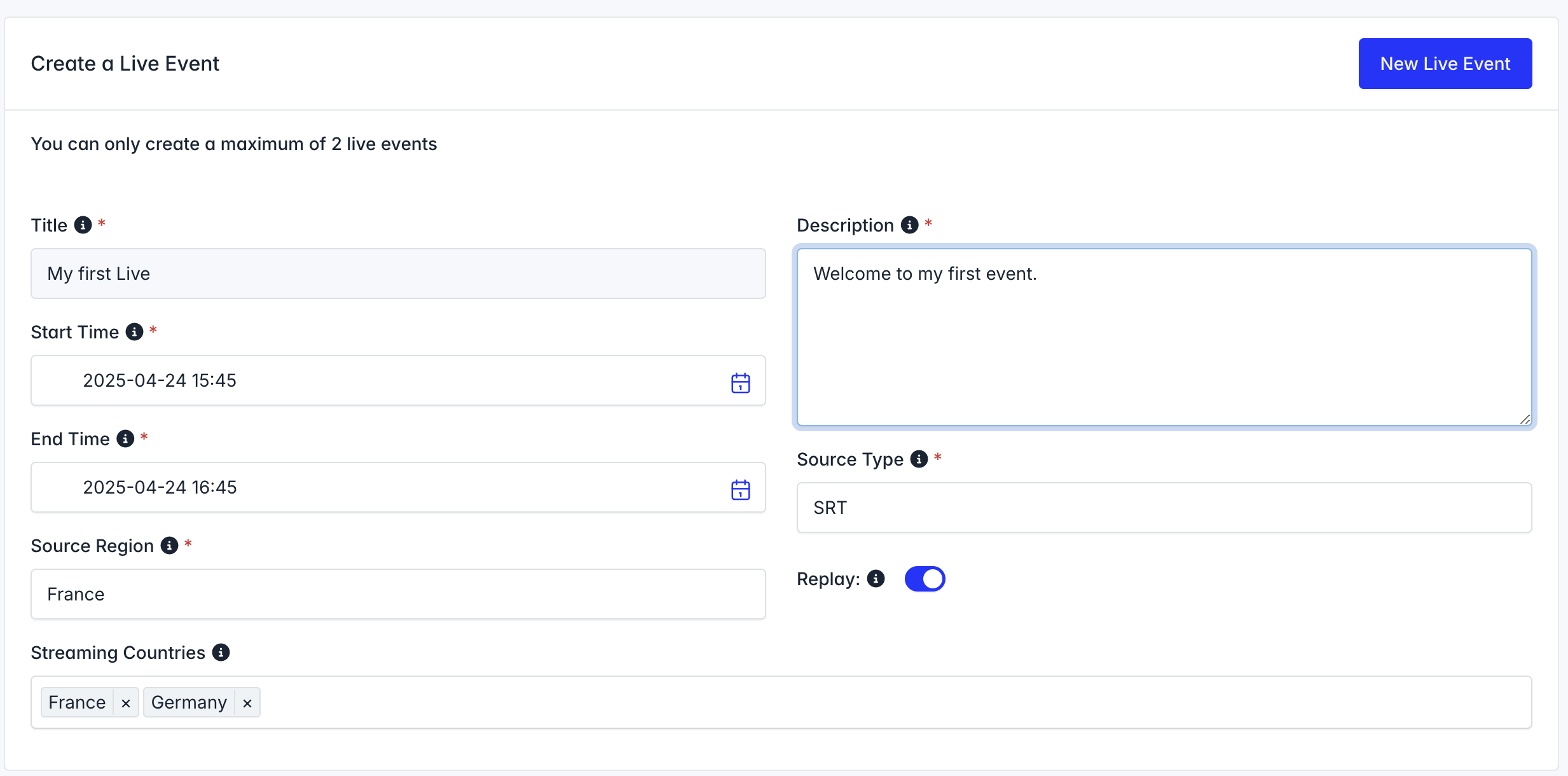Click into the Title input field
This screenshot has height=776, width=1568.
click(398, 274)
